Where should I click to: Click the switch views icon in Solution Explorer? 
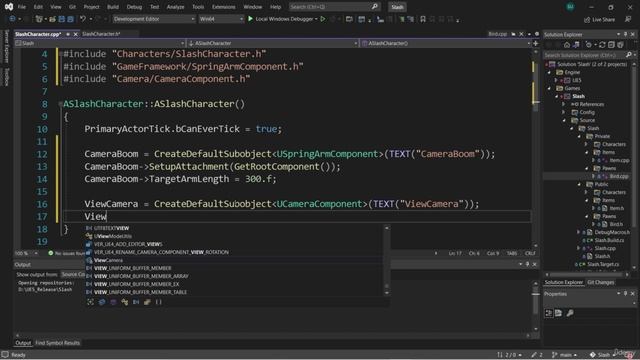coord(576,45)
